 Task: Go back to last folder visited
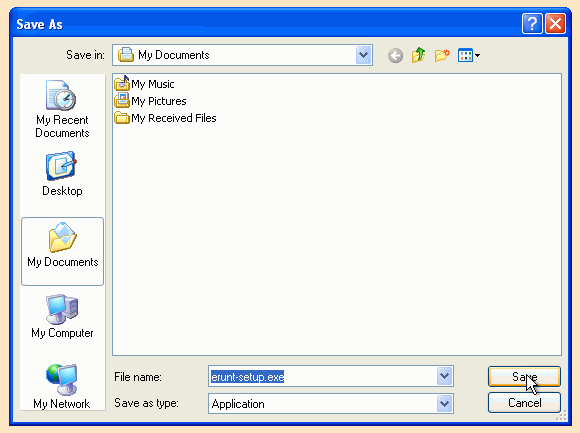tap(395, 56)
